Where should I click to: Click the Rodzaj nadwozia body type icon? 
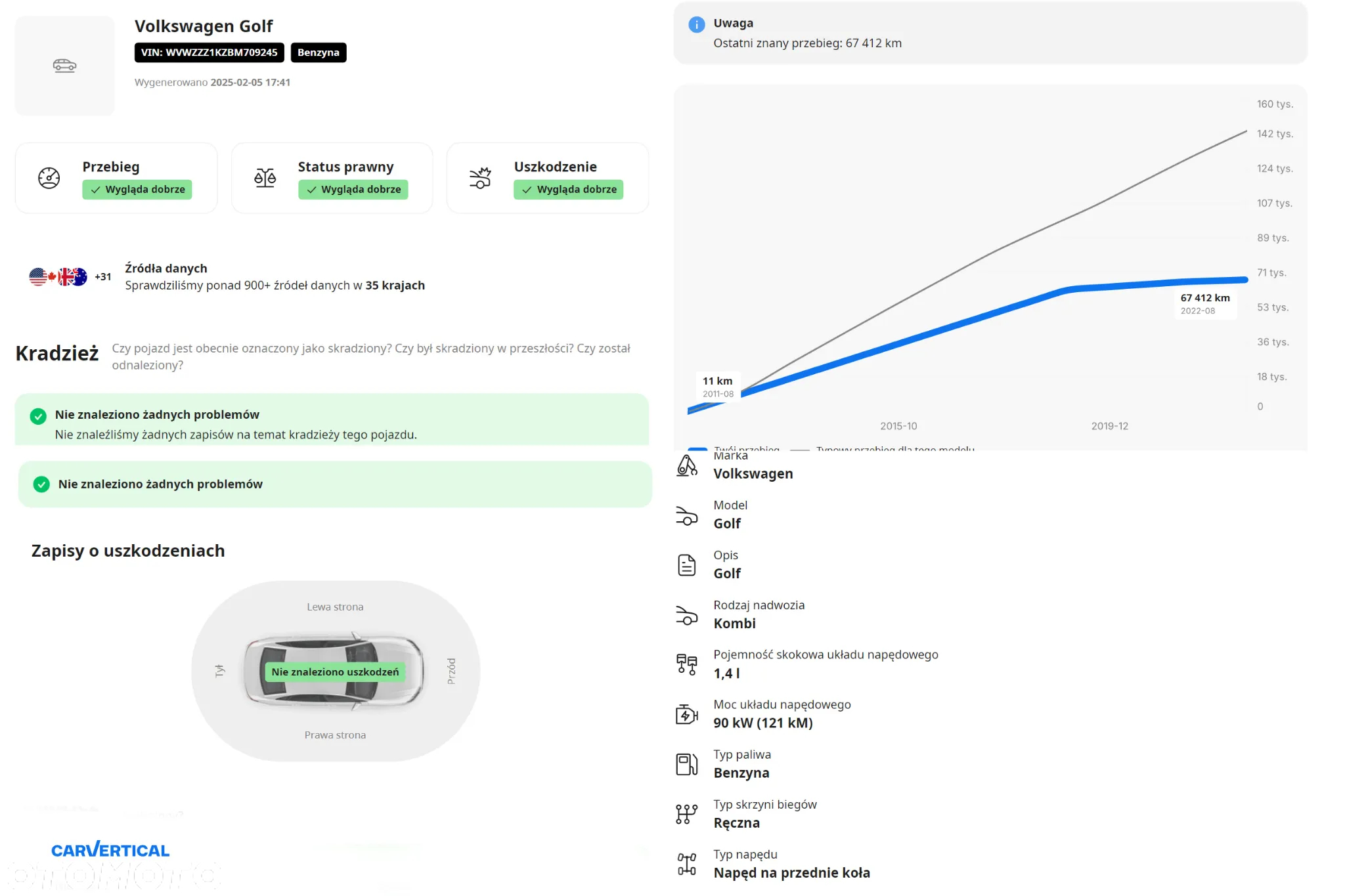(687, 615)
